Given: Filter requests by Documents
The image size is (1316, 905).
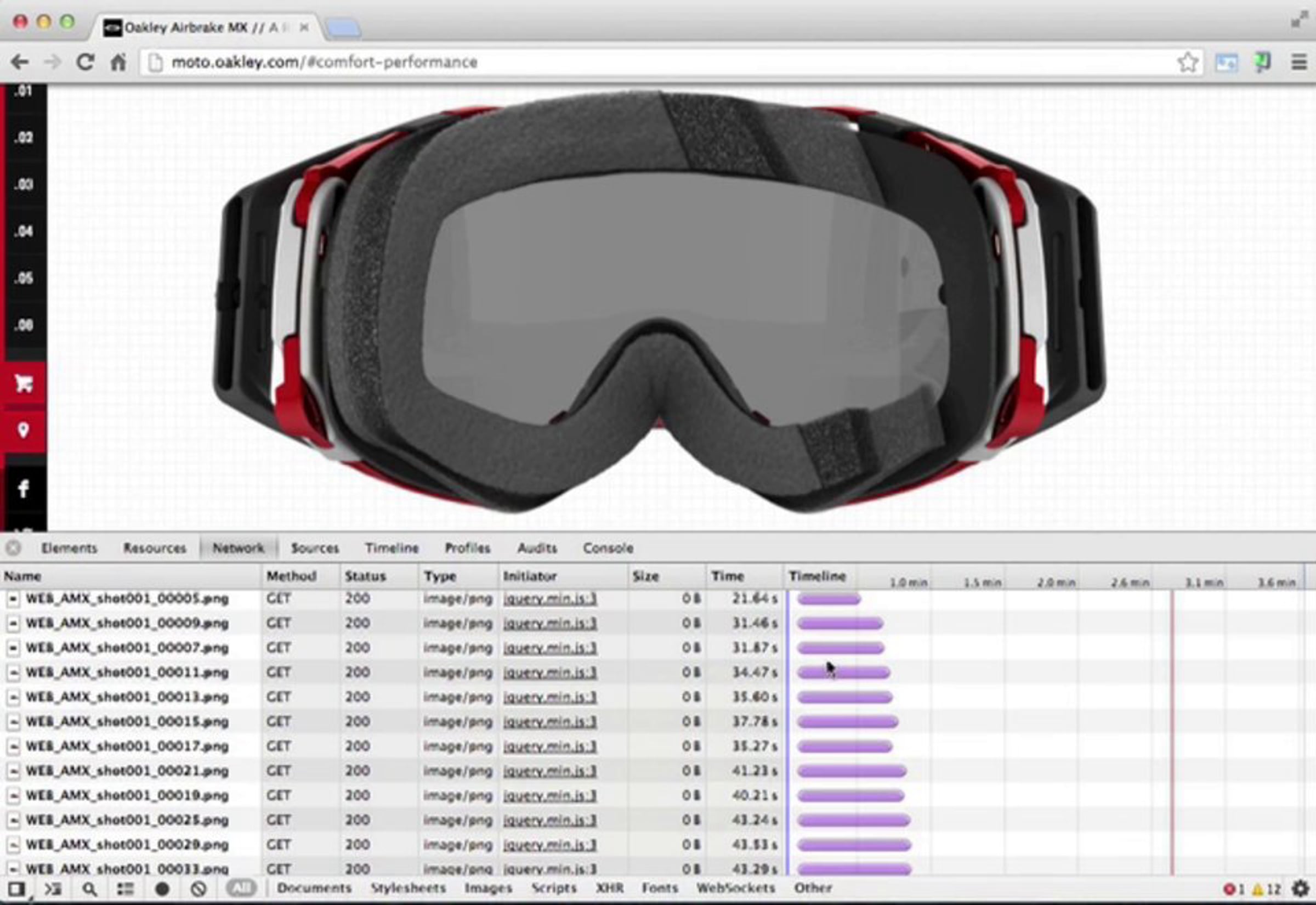Looking at the screenshot, I should 315,888.
